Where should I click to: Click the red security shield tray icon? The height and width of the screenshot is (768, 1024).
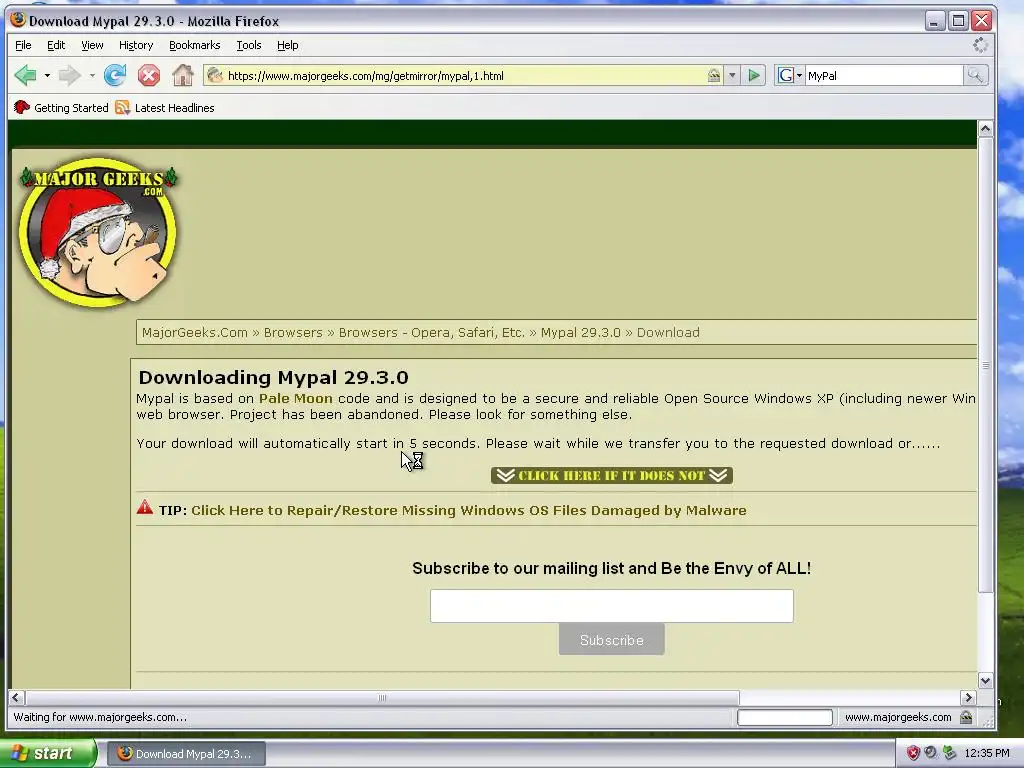913,753
